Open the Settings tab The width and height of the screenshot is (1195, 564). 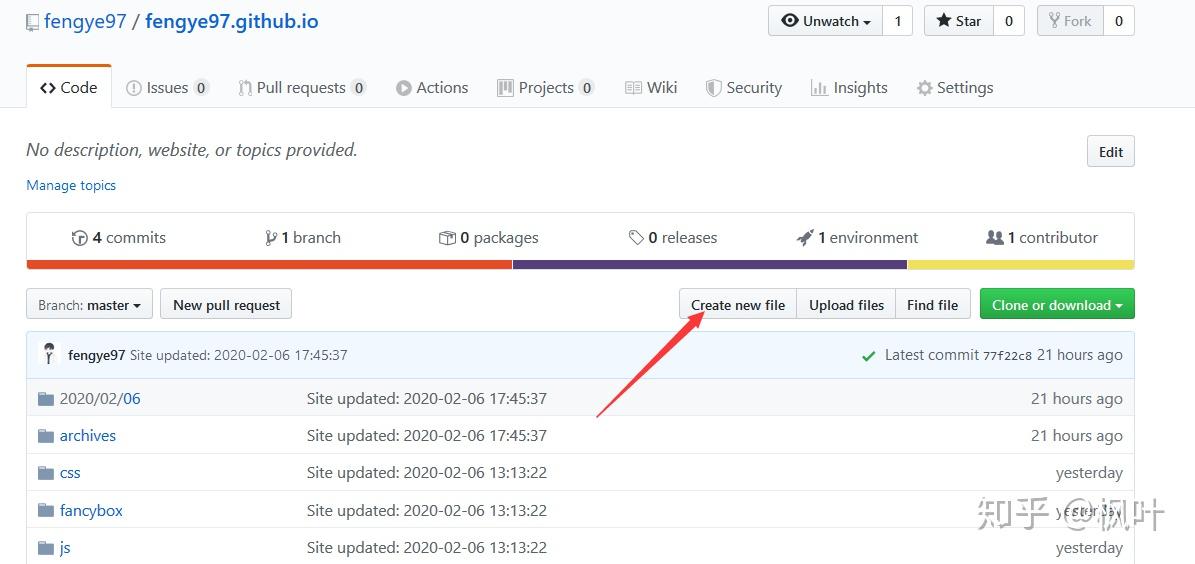tap(954, 88)
